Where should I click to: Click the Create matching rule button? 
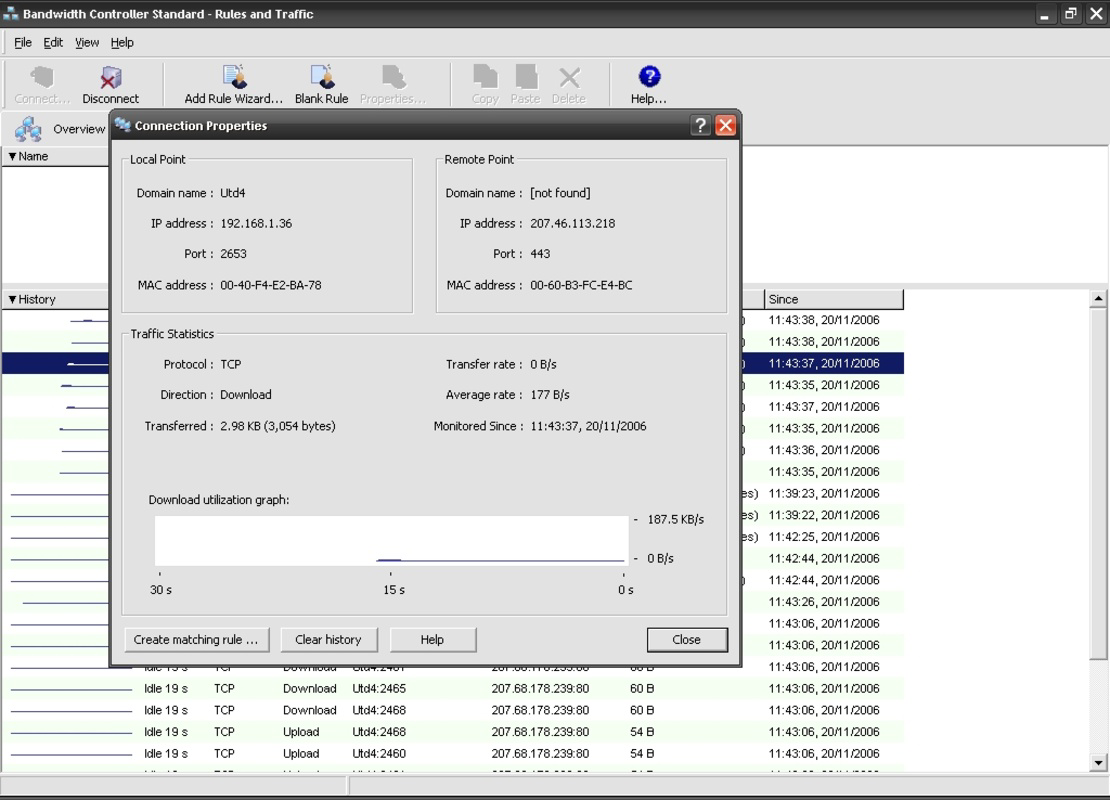click(196, 639)
